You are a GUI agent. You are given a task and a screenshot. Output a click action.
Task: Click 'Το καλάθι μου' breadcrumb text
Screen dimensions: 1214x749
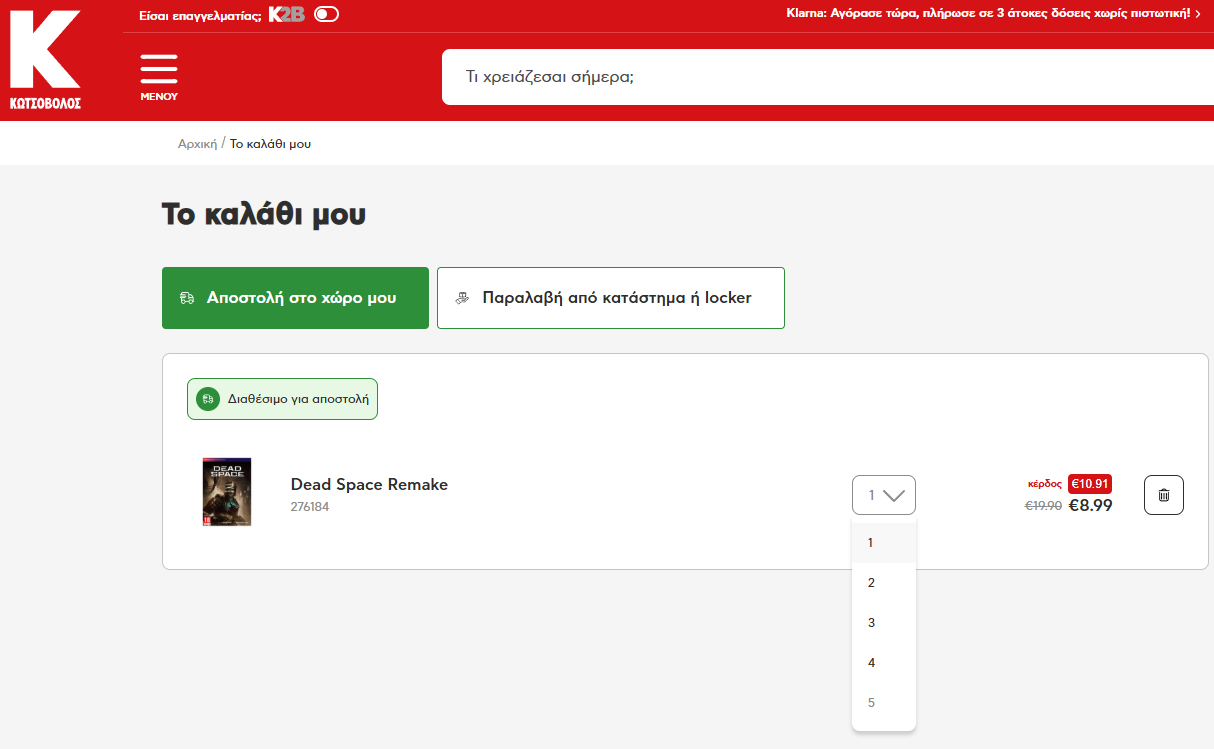point(270,144)
